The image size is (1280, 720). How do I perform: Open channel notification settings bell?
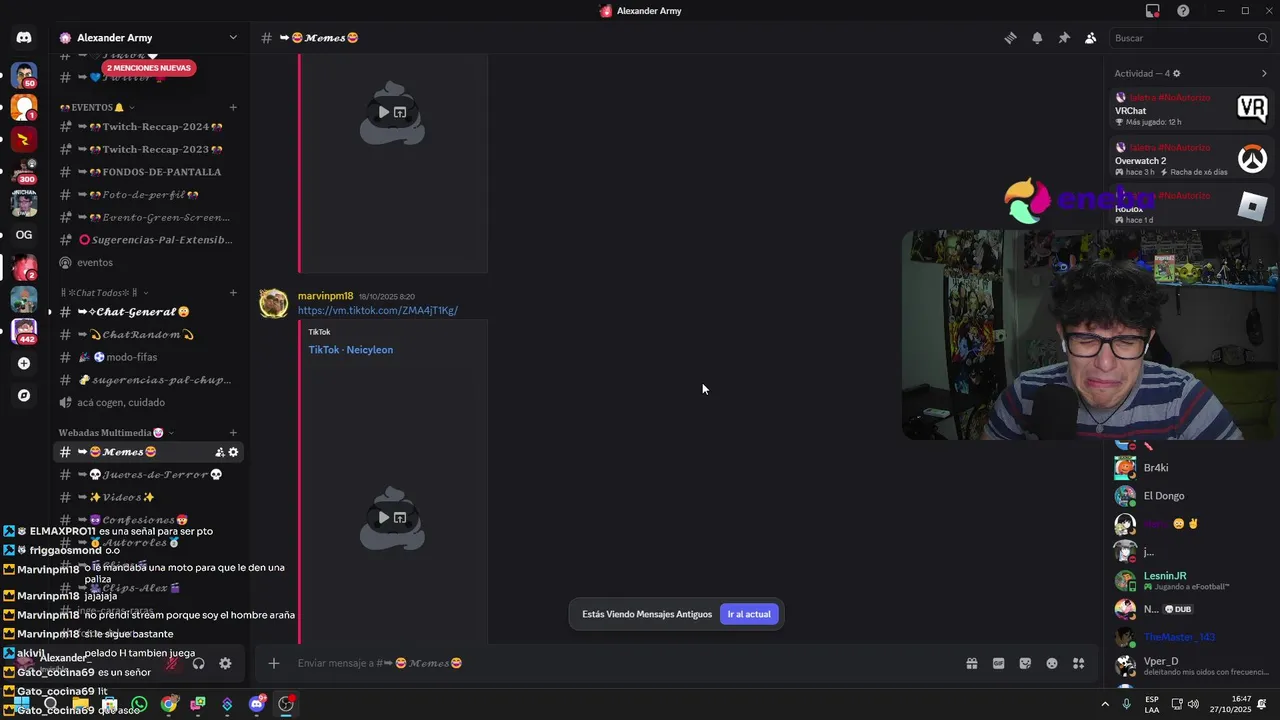pyautogui.click(x=1037, y=38)
